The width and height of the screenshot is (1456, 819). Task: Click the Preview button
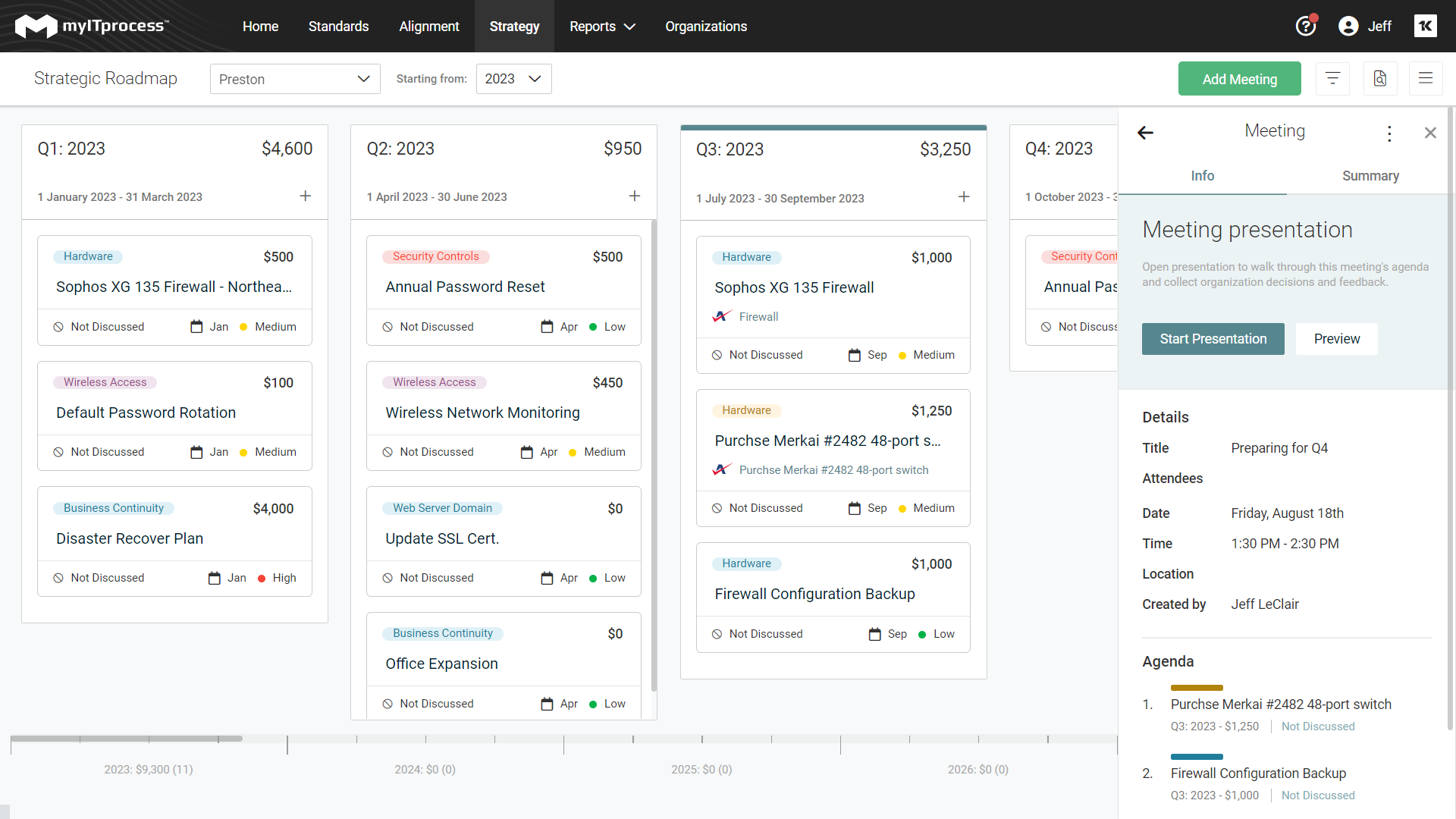(1336, 339)
